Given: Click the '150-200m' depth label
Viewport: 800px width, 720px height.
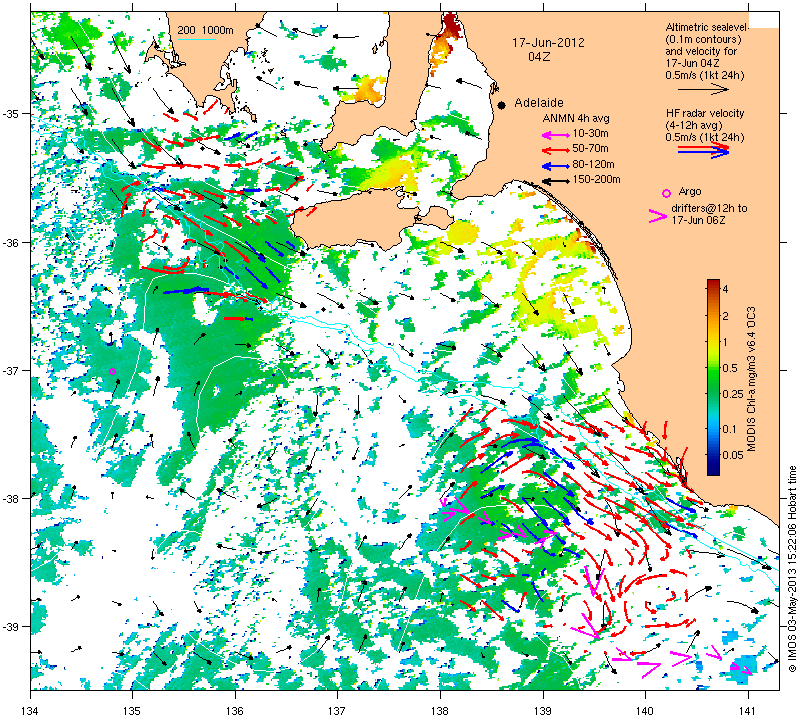Looking at the screenshot, I should pyautogui.click(x=596, y=180).
